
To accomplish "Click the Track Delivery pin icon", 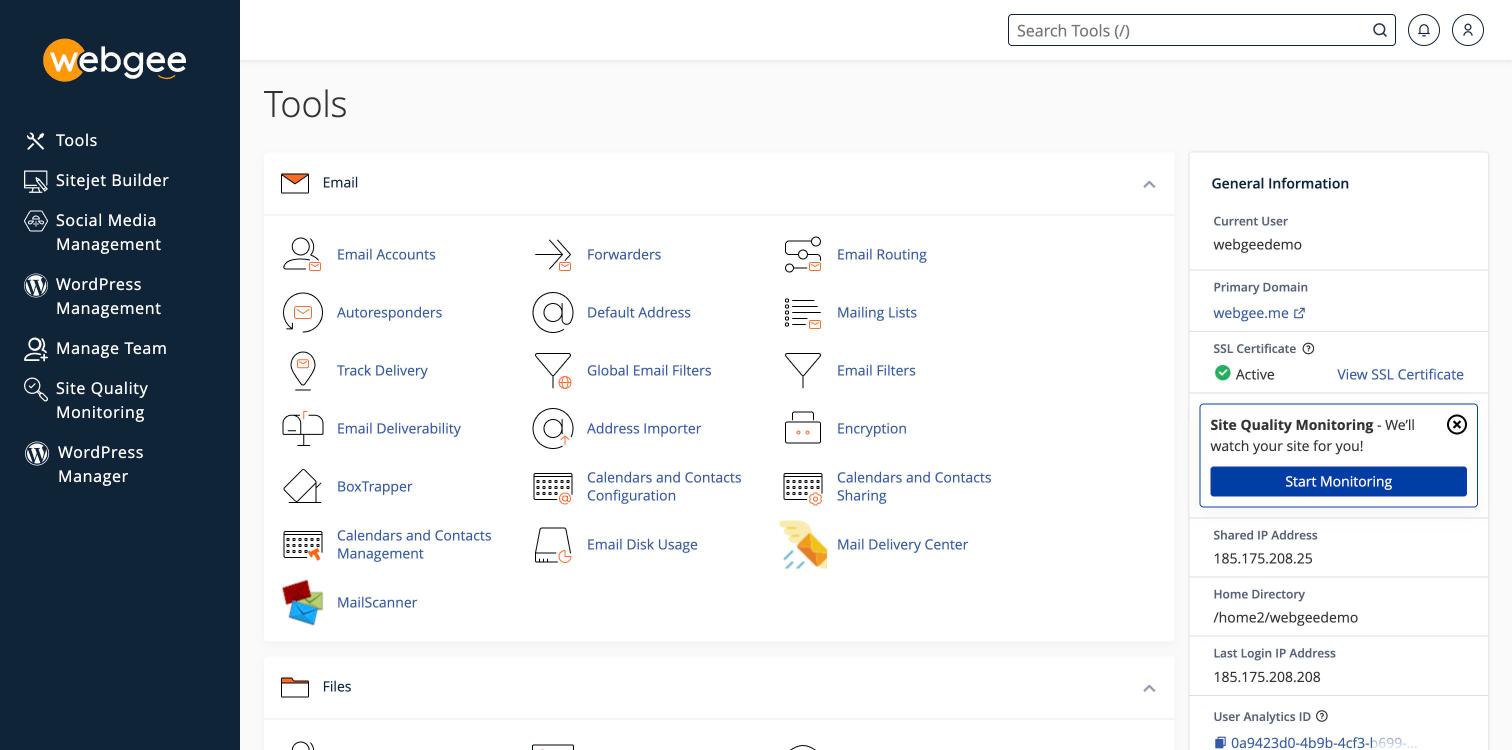I will [x=302, y=370].
